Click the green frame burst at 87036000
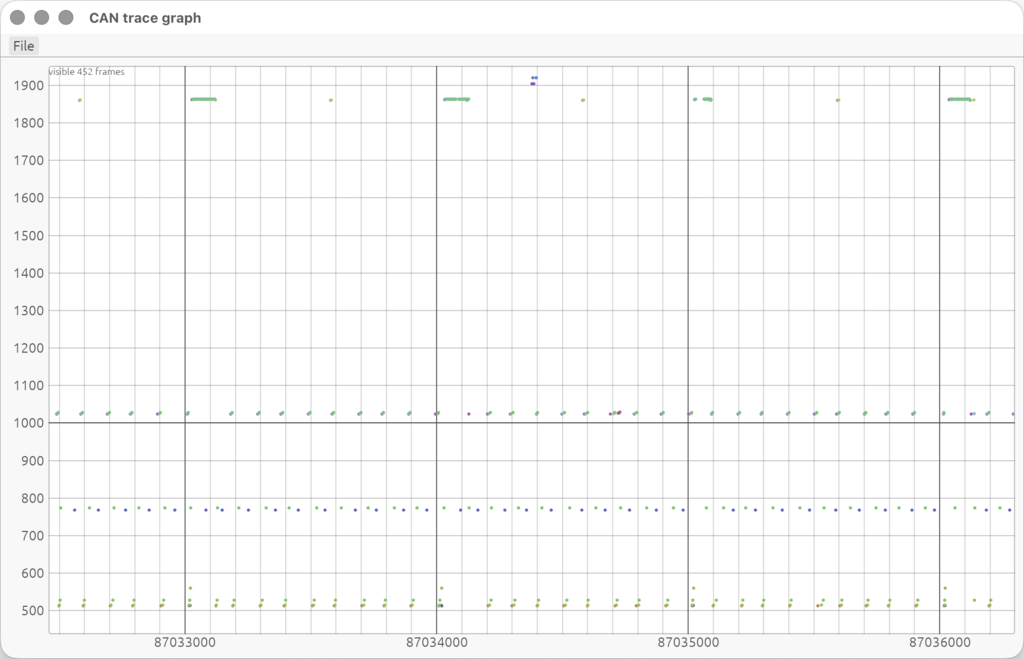The width and height of the screenshot is (1024, 659). coord(960,99)
